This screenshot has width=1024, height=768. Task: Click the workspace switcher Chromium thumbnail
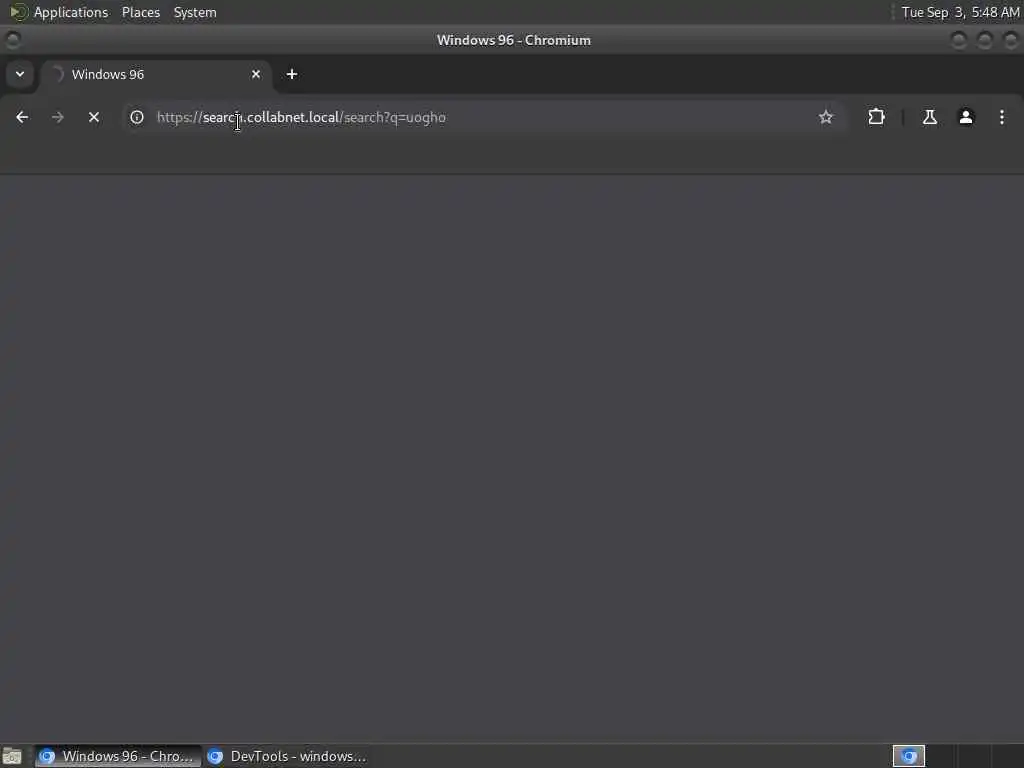click(909, 756)
